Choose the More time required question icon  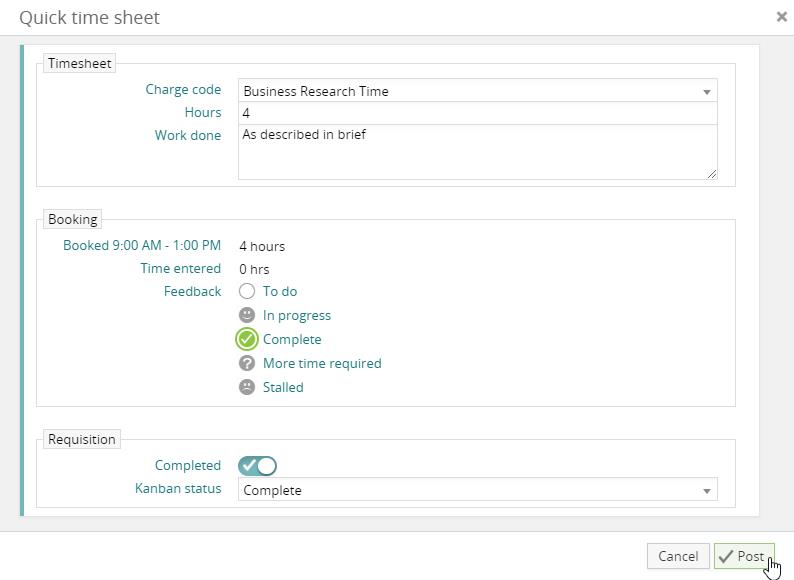247,363
